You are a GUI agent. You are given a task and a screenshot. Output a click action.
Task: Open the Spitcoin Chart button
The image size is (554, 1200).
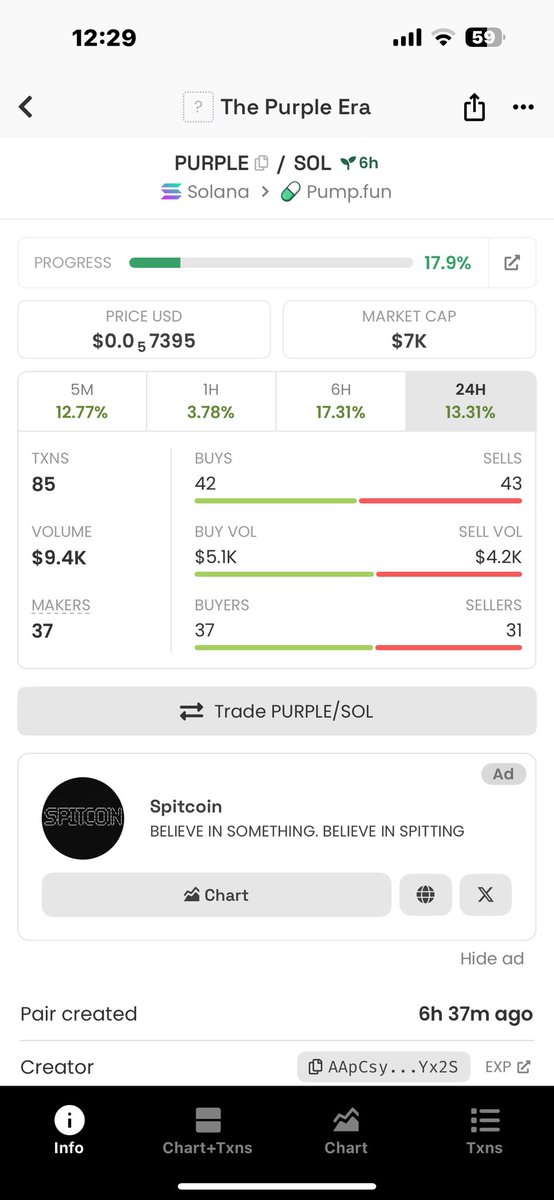point(216,895)
